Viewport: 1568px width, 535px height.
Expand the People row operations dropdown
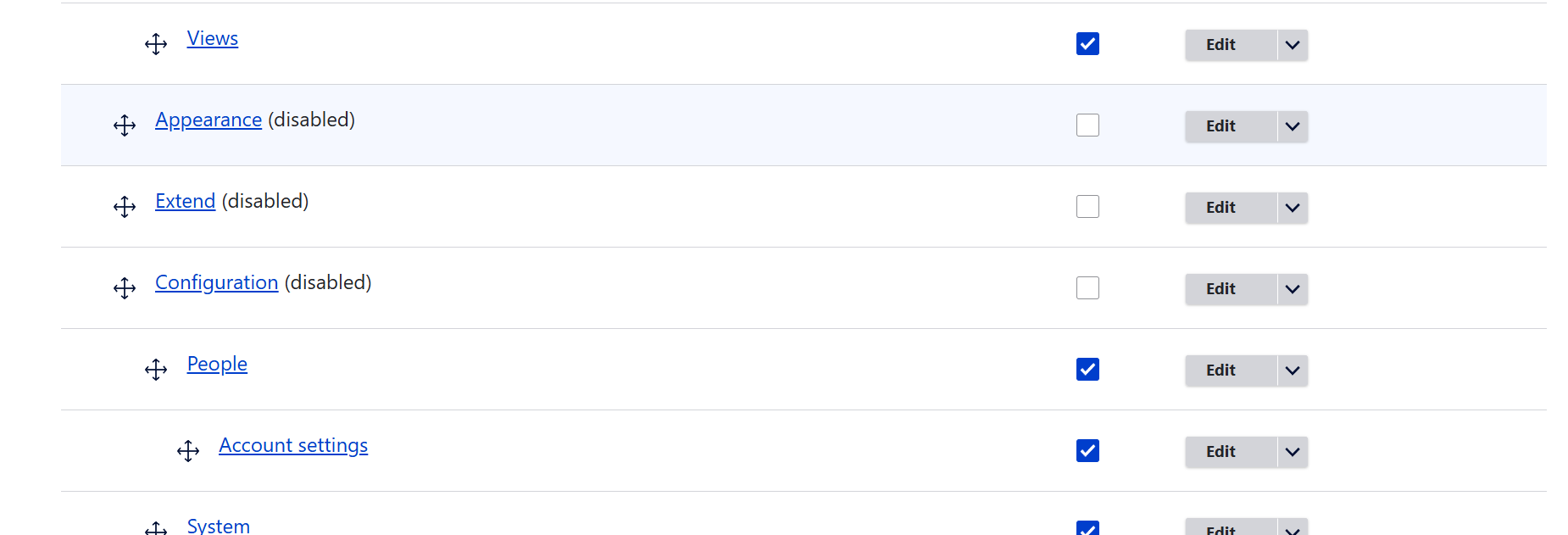pyautogui.click(x=1292, y=371)
